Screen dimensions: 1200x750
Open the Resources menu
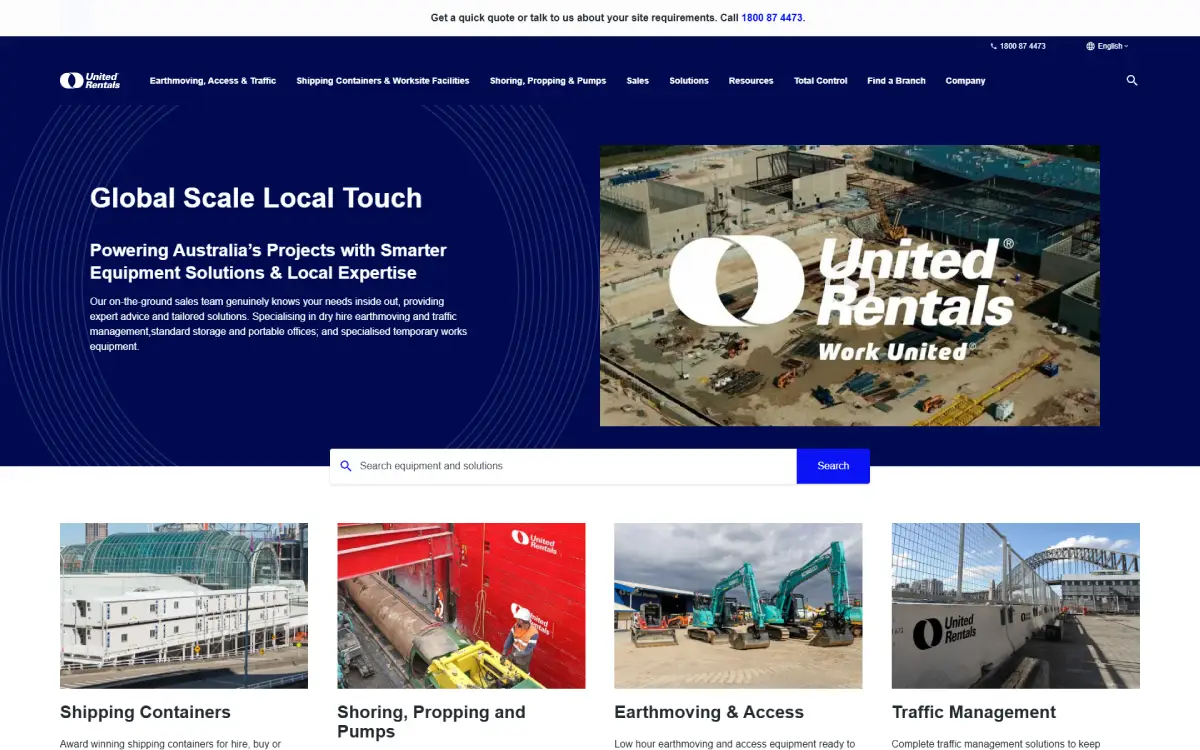point(751,81)
